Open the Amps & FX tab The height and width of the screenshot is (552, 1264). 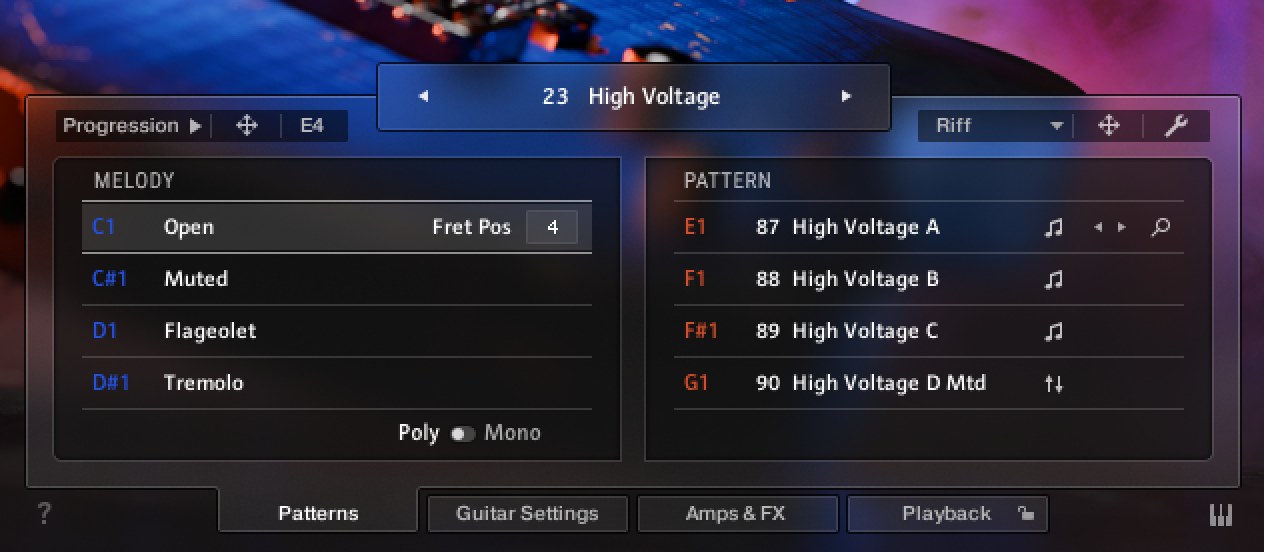pos(736,513)
